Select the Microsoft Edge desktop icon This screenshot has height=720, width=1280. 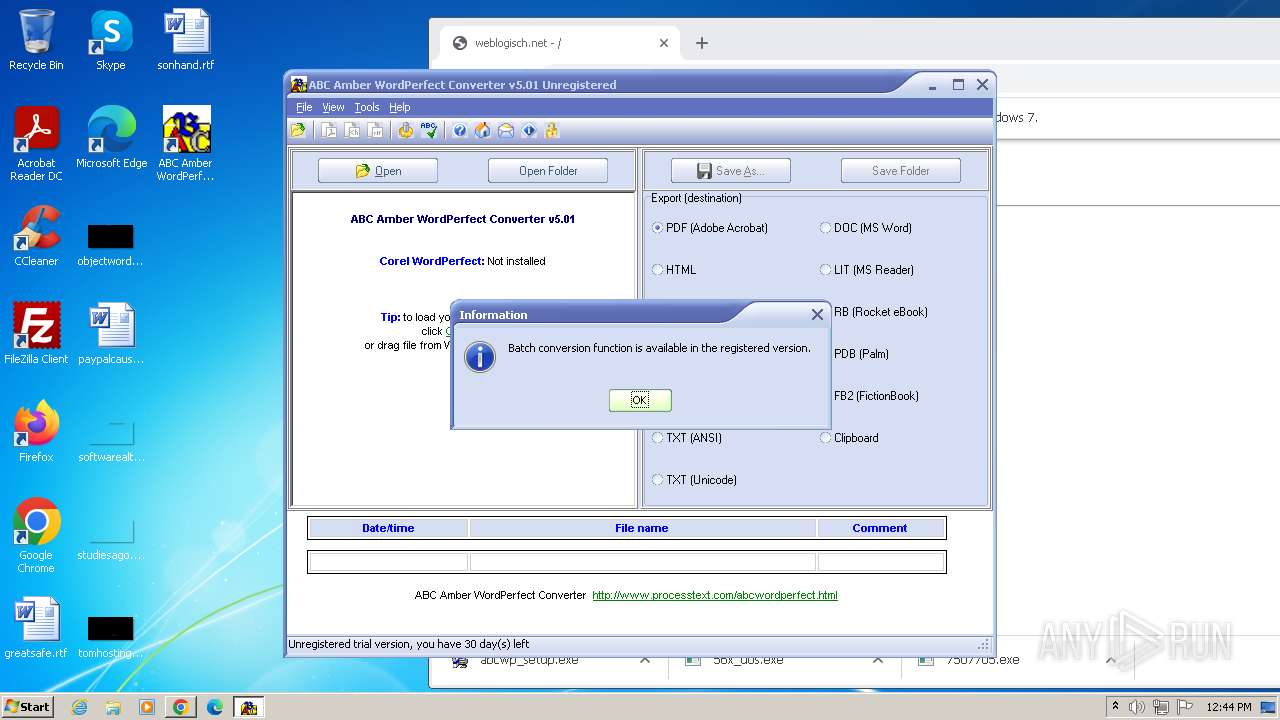[111, 138]
